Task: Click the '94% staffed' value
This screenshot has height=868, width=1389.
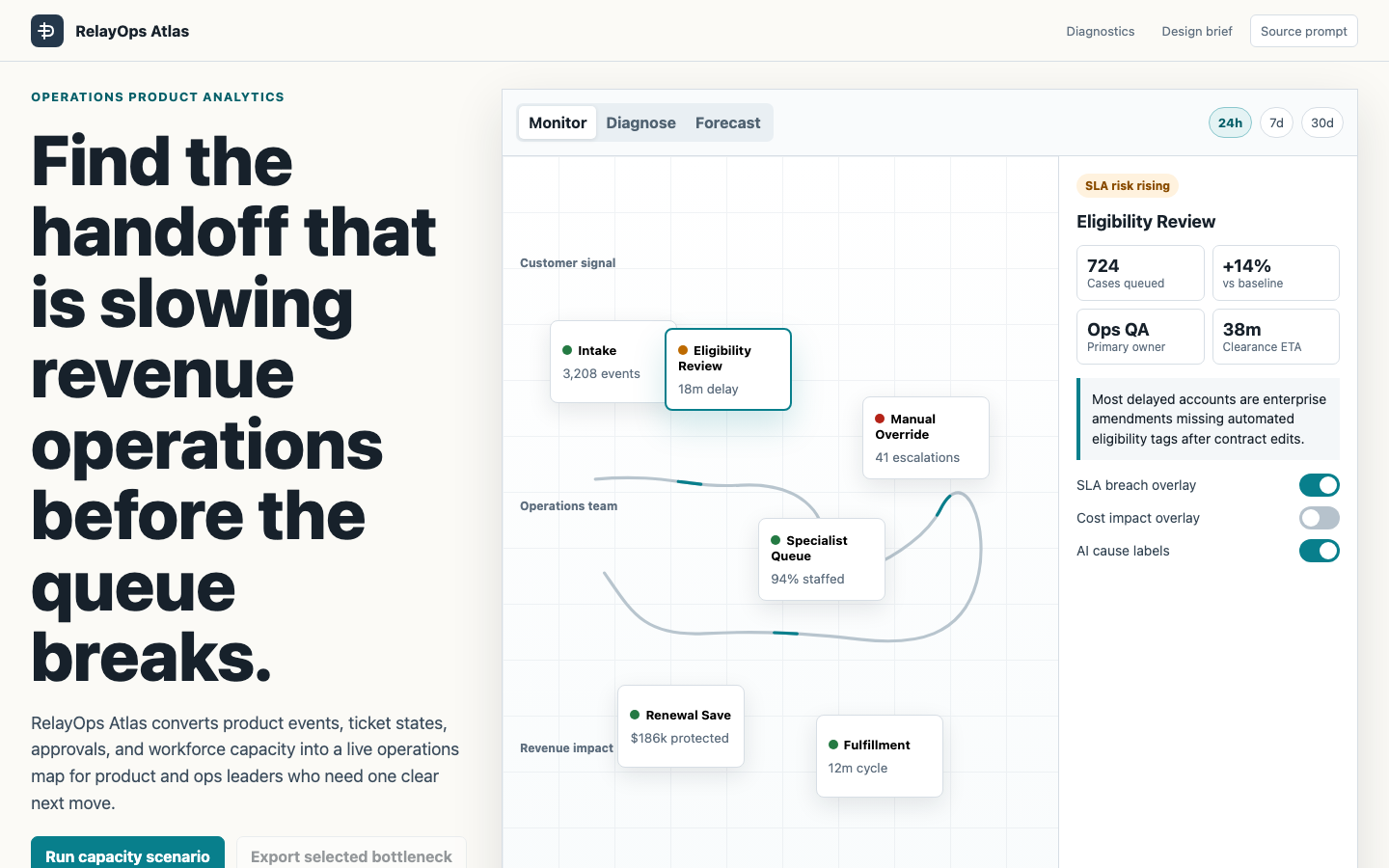Action: pos(807,579)
